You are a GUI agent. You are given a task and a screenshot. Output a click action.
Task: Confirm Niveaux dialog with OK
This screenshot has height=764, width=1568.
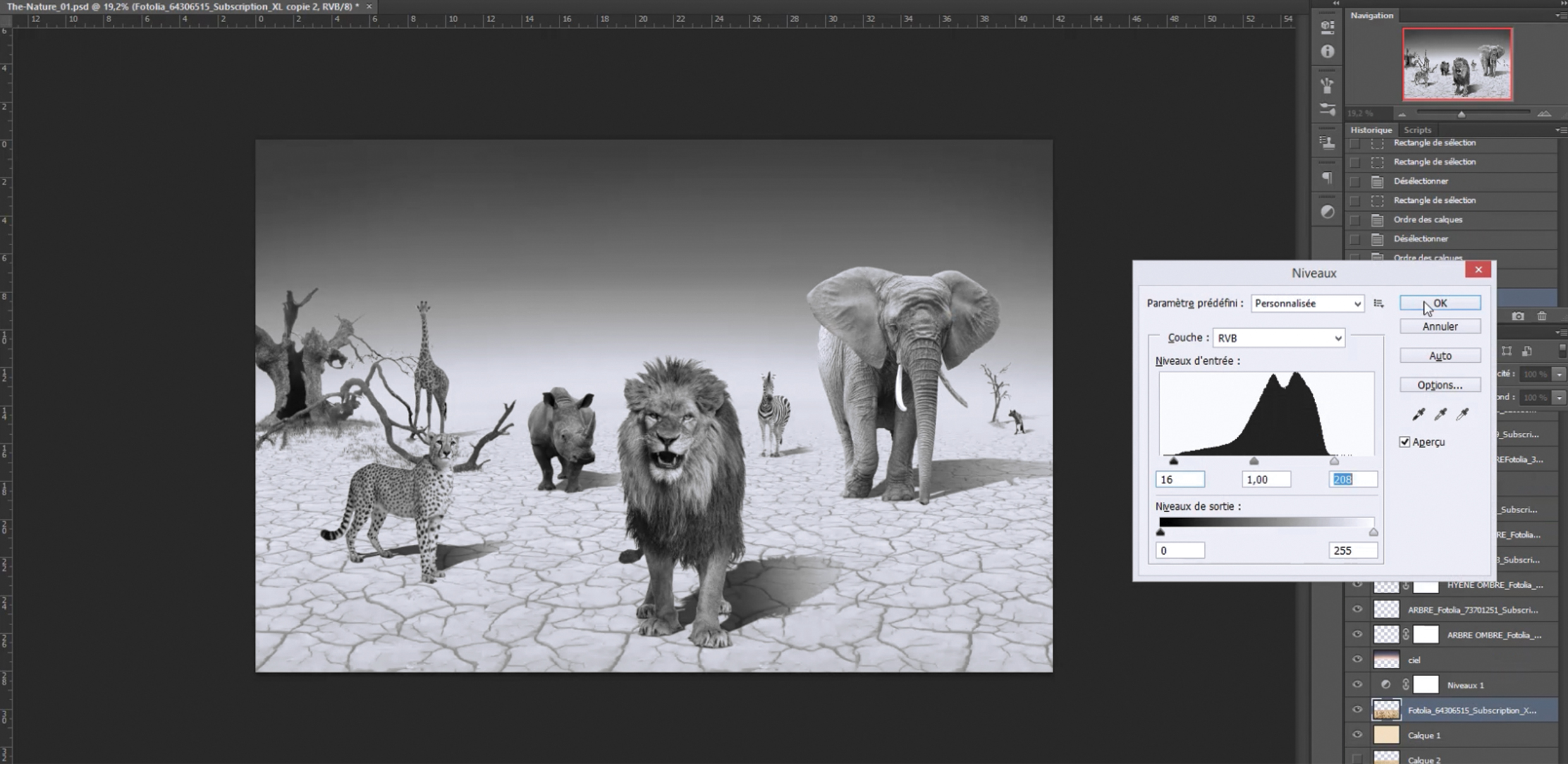pyautogui.click(x=1440, y=303)
